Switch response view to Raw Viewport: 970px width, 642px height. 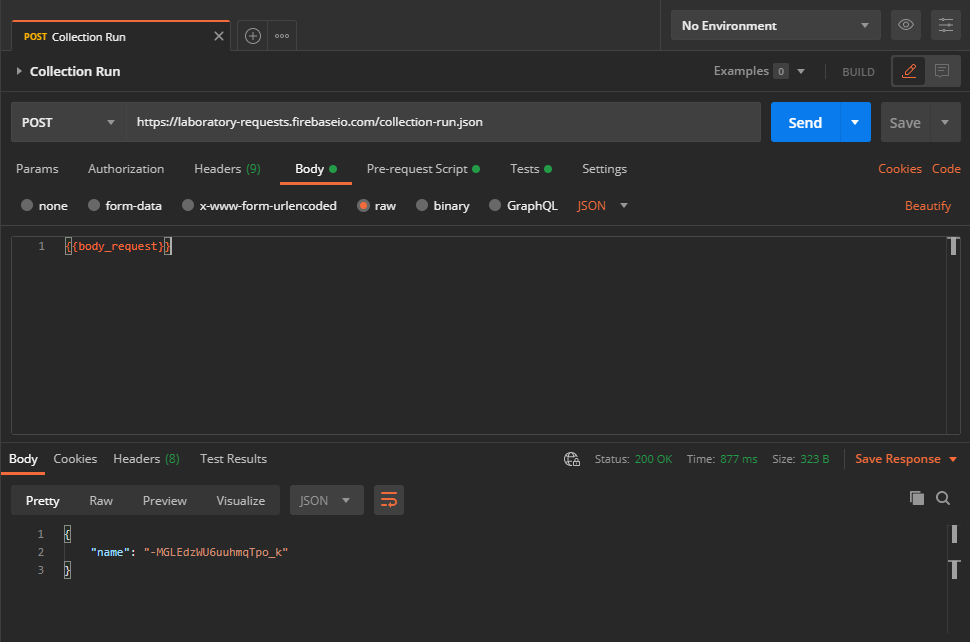(x=101, y=500)
